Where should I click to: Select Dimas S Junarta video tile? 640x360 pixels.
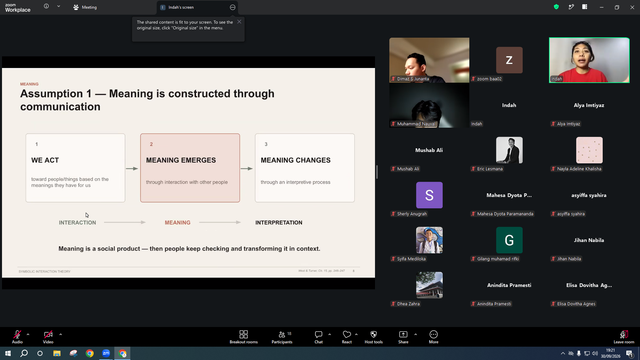click(429, 60)
